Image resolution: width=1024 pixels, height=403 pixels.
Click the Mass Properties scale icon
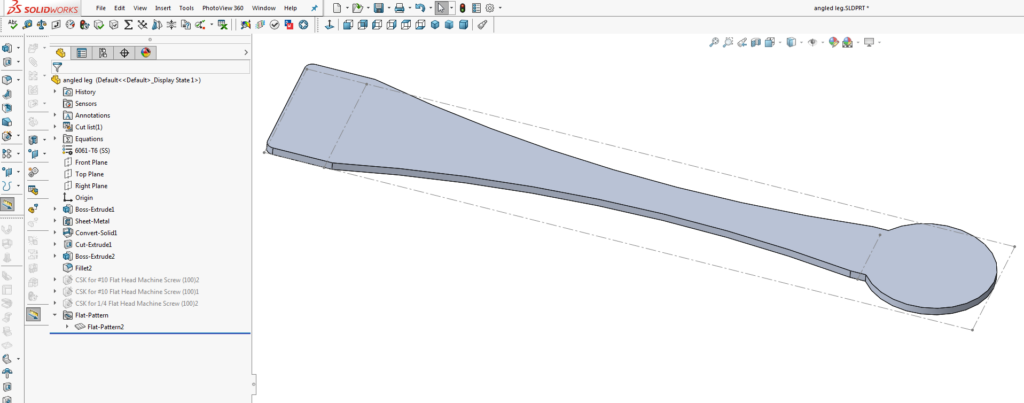tap(42, 25)
